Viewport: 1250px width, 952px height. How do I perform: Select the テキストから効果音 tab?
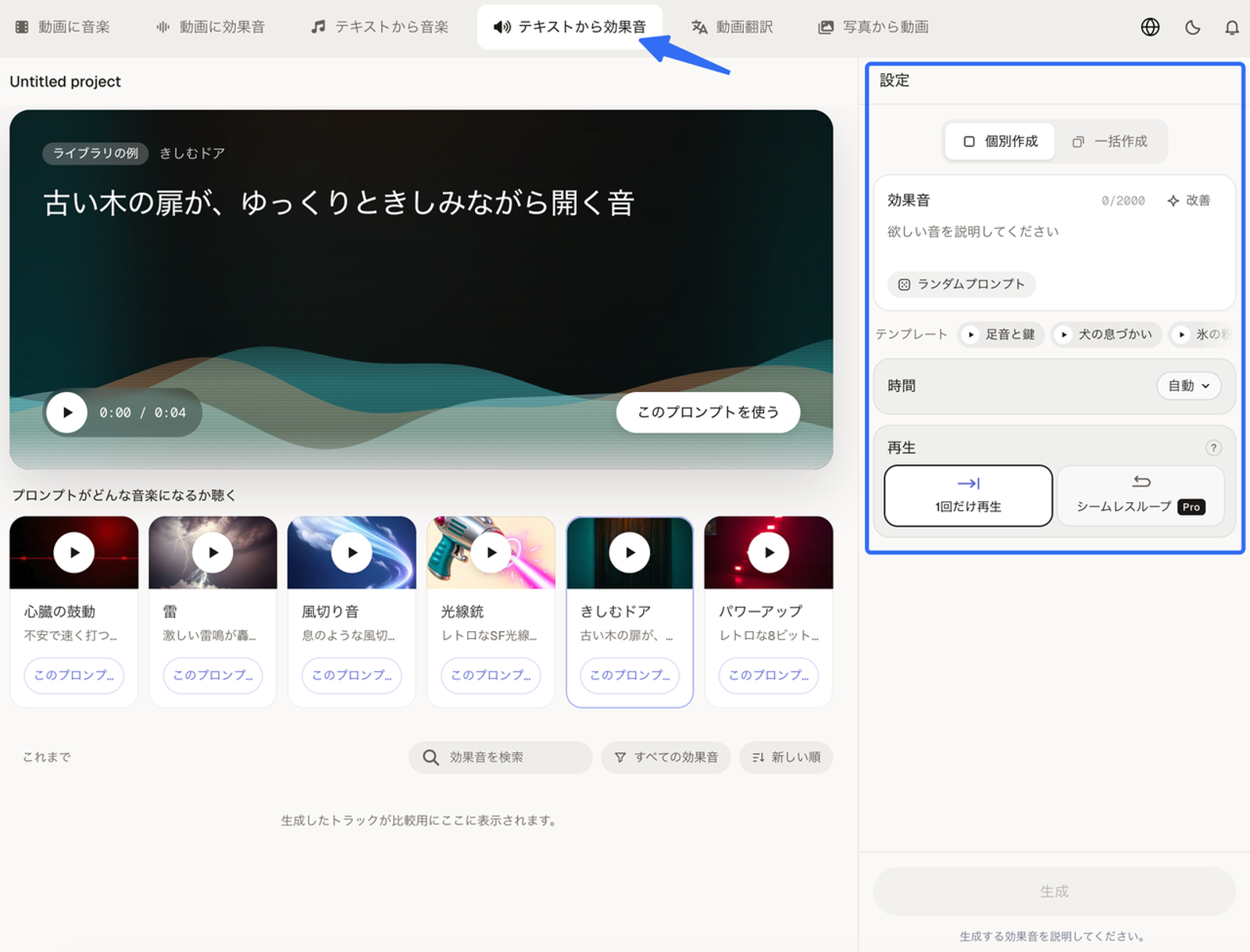point(570,27)
